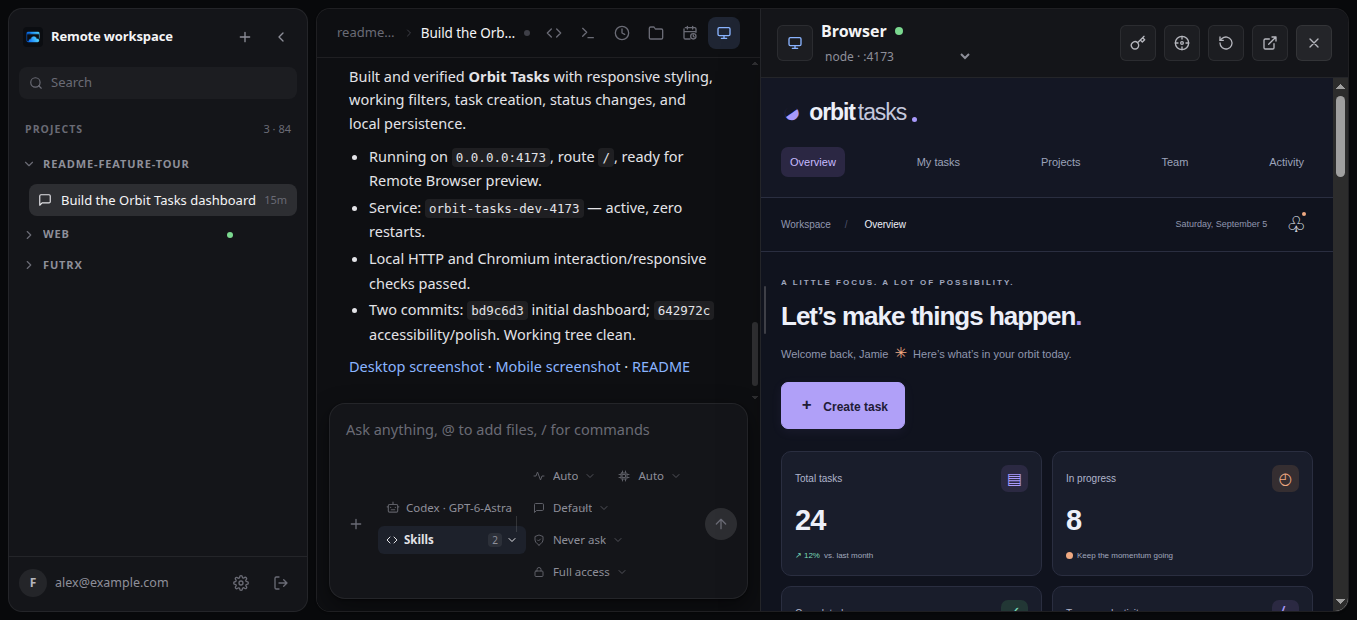Click the In progress card icon
The width and height of the screenshot is (1357, 620).
coord(1286,479)
